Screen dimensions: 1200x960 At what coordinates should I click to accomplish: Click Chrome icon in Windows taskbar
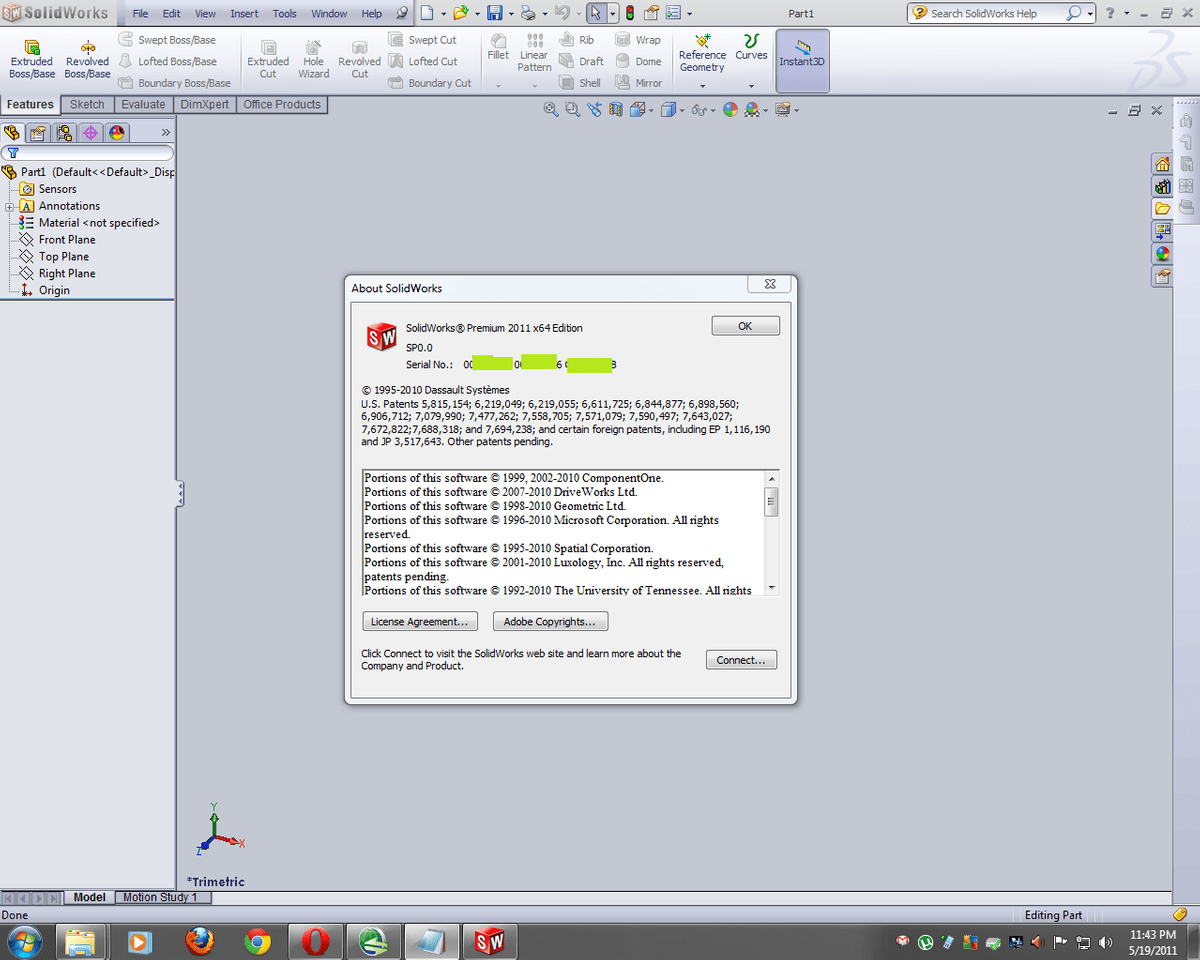point(258,942)
